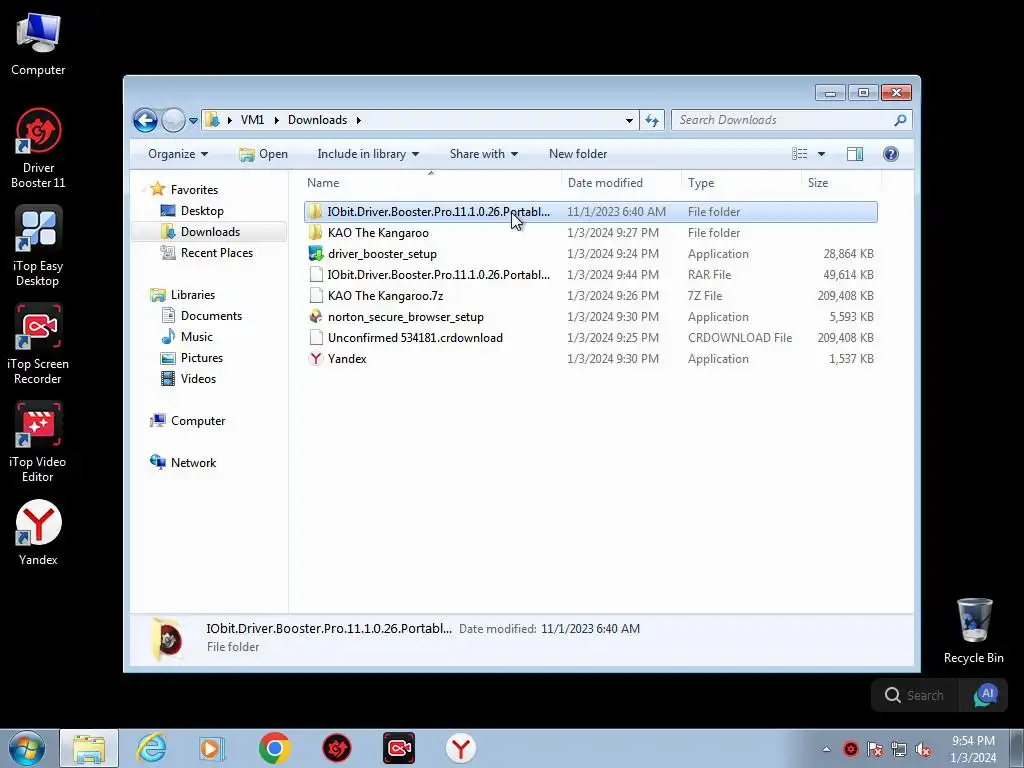
Task: Expand path arrow after Downloads
Action: click(x=359, y=120)
